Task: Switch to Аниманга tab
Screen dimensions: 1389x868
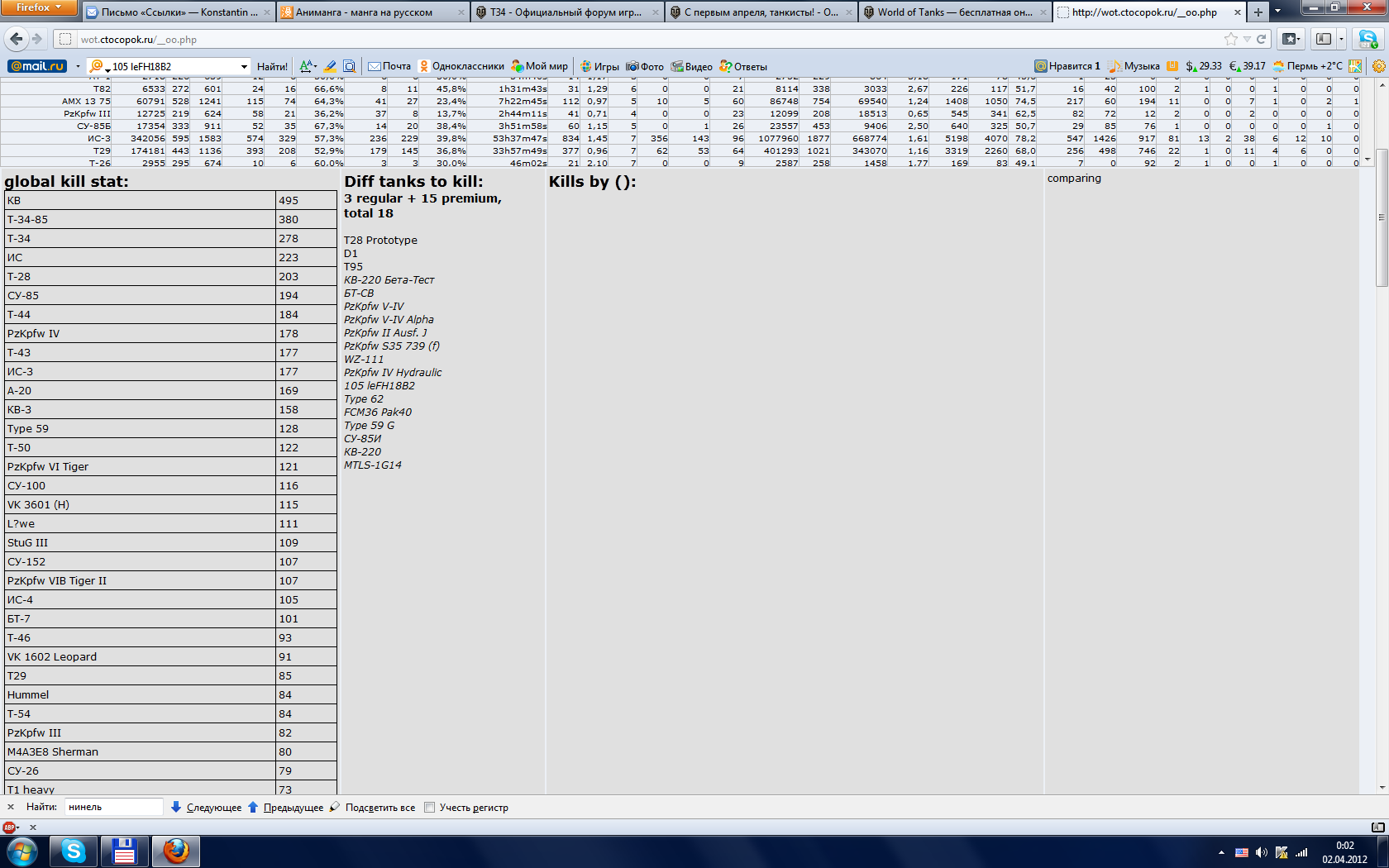Action: pyautogui.click(x=372, y=12)
